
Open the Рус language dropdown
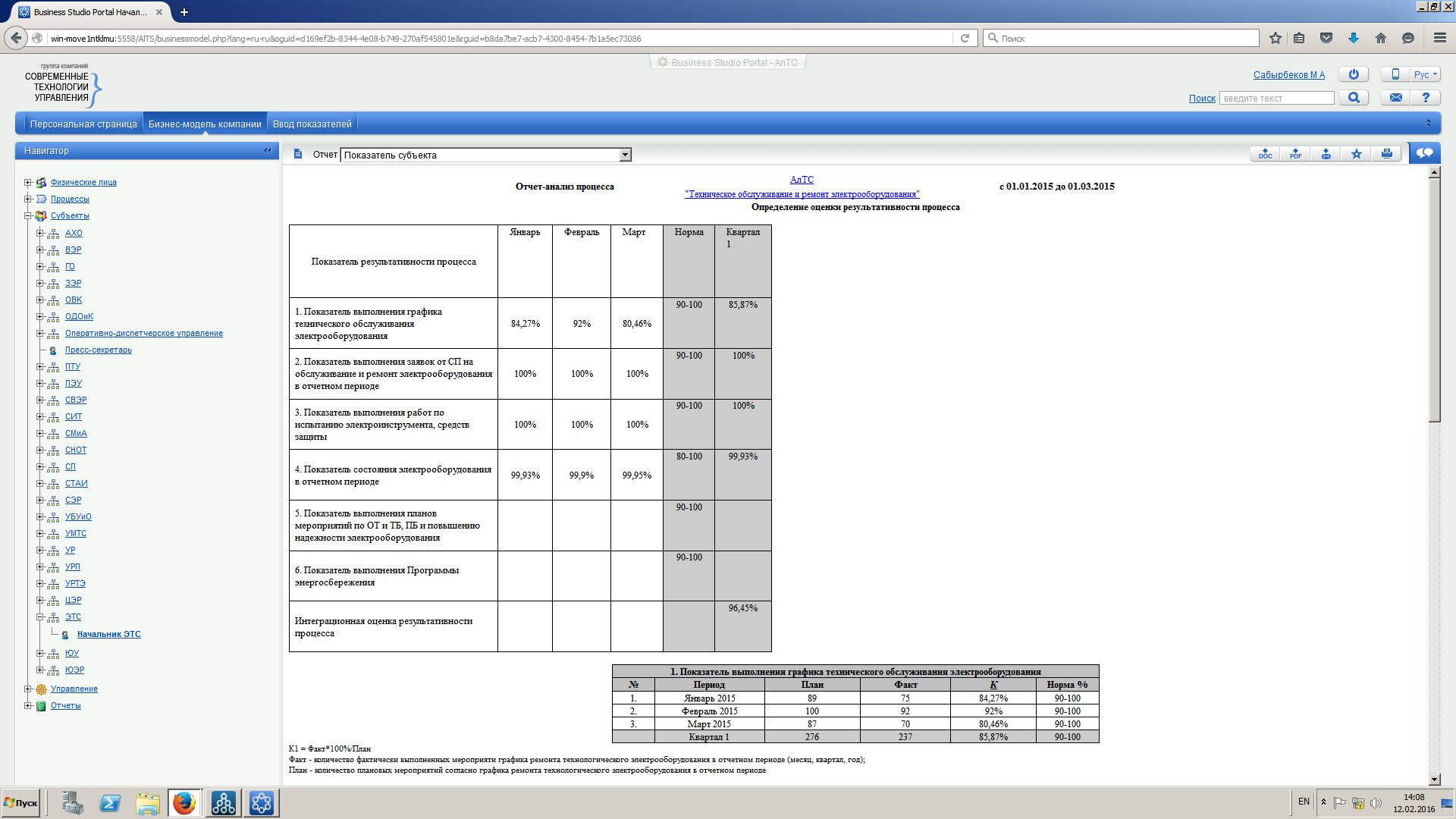(1425, 74)
